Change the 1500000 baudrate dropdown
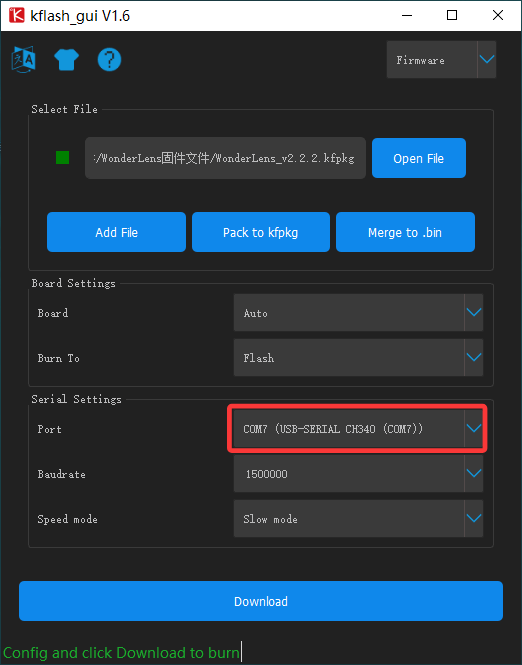This screenshot has height=665, width=522. (x=358, y=473)
